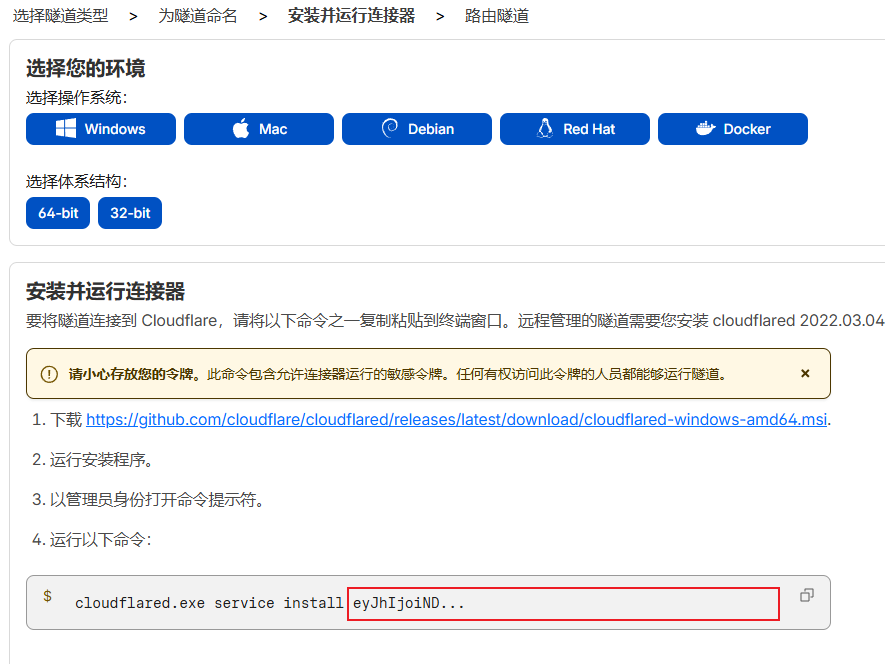Select 64-bit architecture

point(58,213)
